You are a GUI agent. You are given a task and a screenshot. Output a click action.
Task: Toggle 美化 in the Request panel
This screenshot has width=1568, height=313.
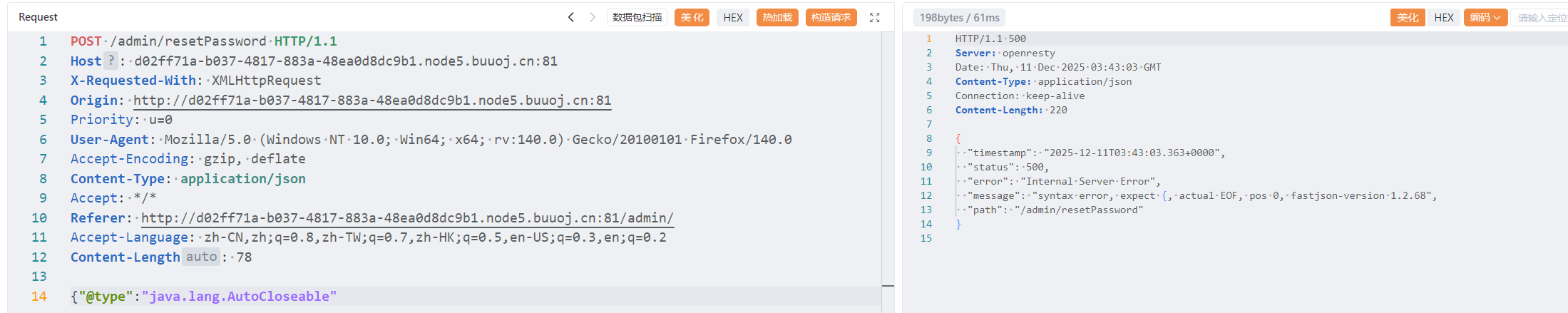coord(691,17)
